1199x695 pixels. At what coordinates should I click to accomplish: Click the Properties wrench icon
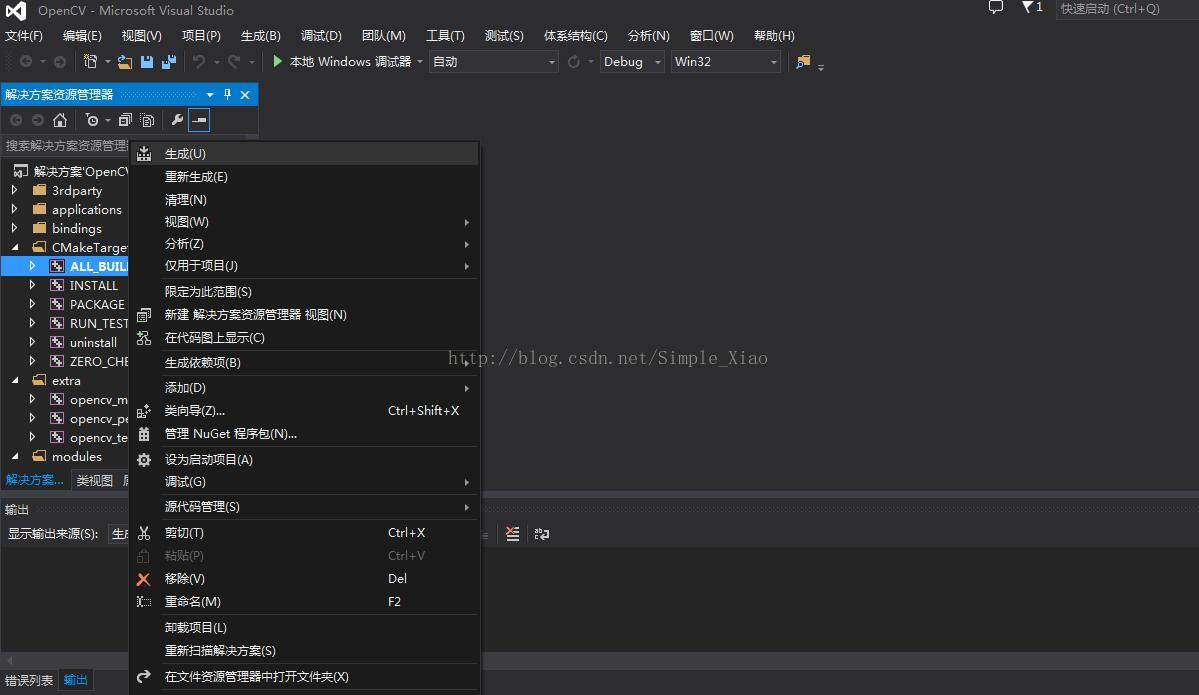tap(177, 120)
